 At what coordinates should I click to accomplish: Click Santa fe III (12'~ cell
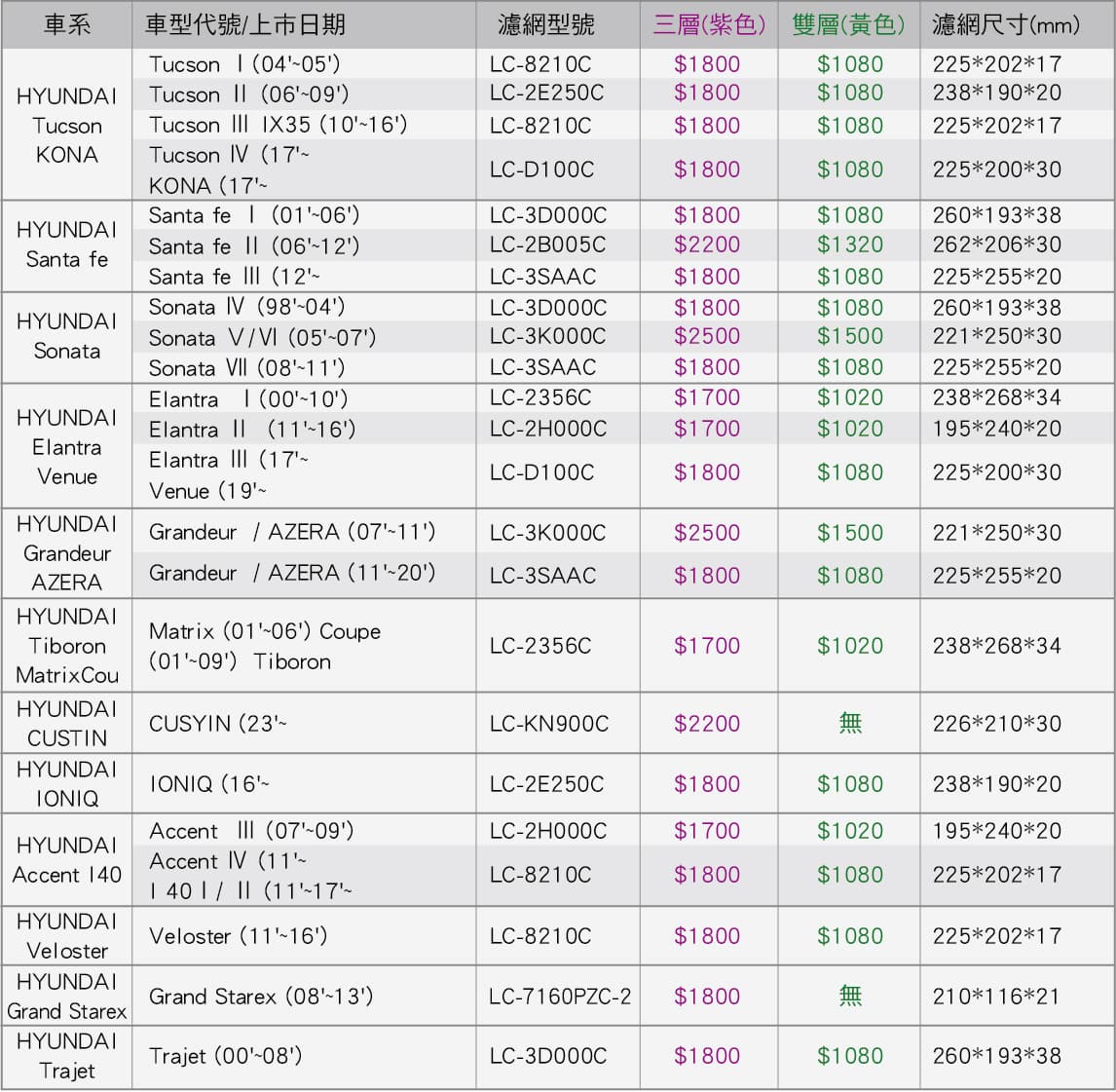pyautogui.click(x=234, y=277)
